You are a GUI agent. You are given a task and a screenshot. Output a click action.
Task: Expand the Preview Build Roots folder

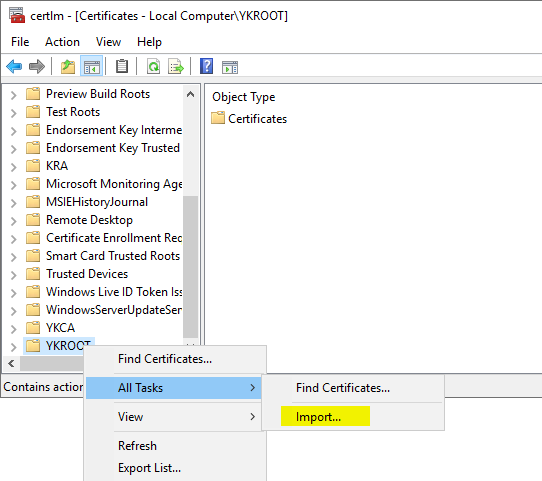(13, 95)
